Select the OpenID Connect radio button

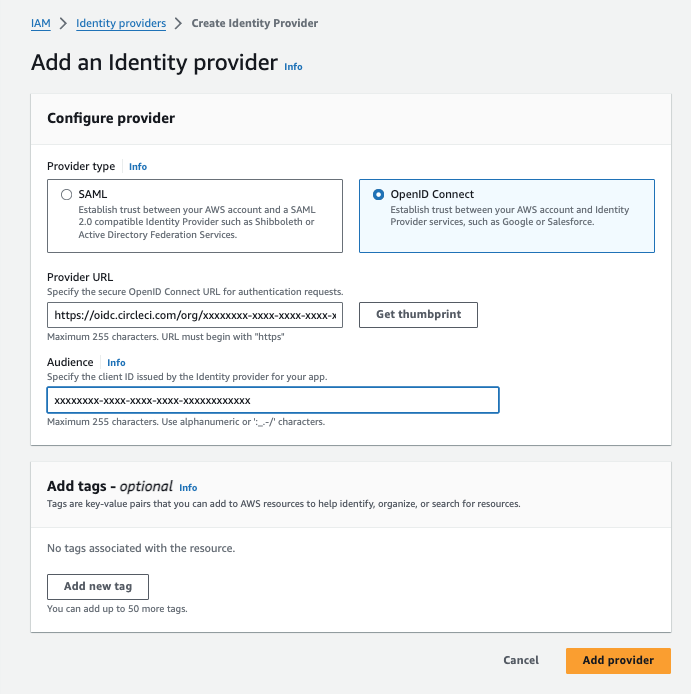pos(378,195)
